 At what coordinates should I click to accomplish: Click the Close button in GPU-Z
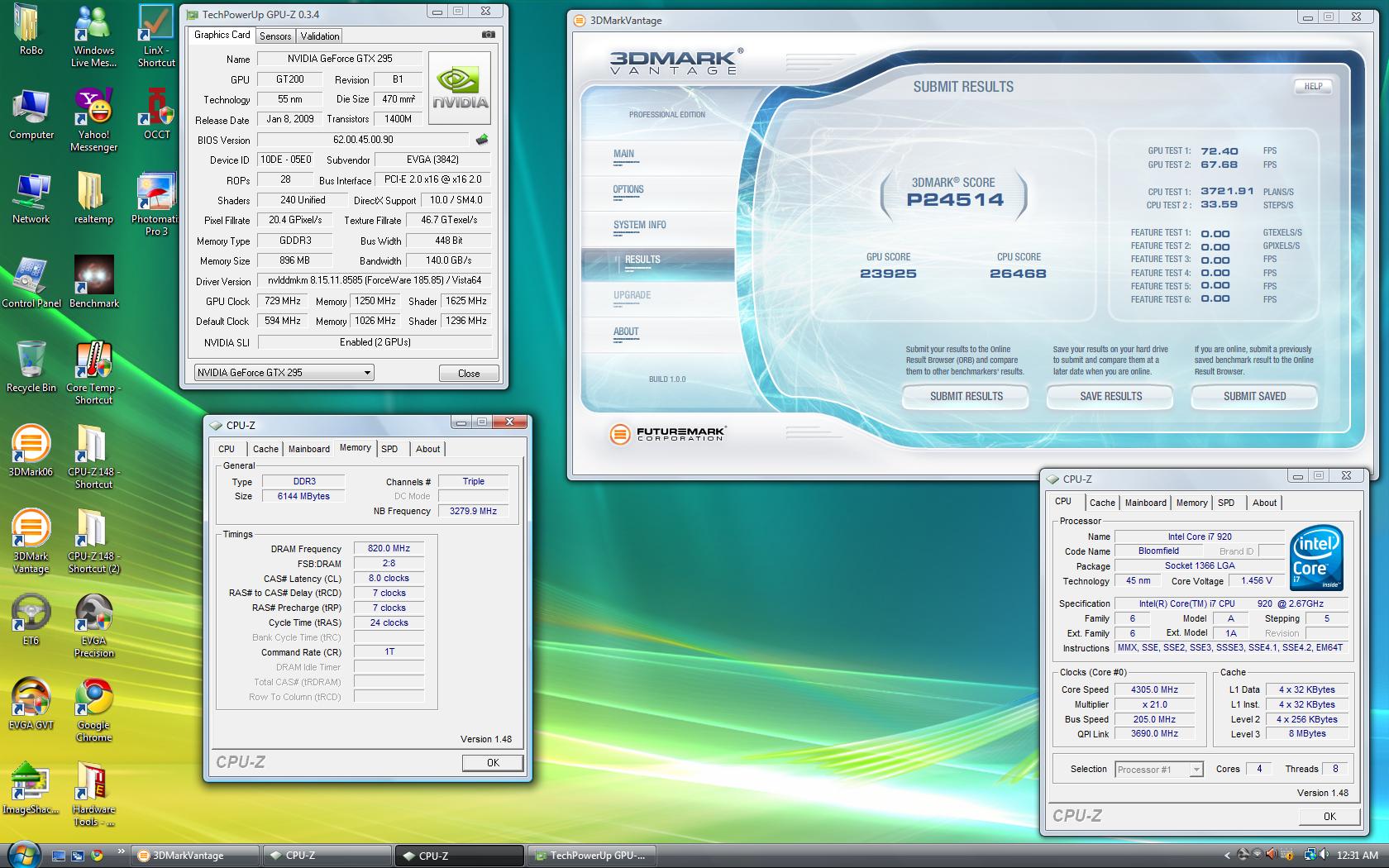coord(469,374)
